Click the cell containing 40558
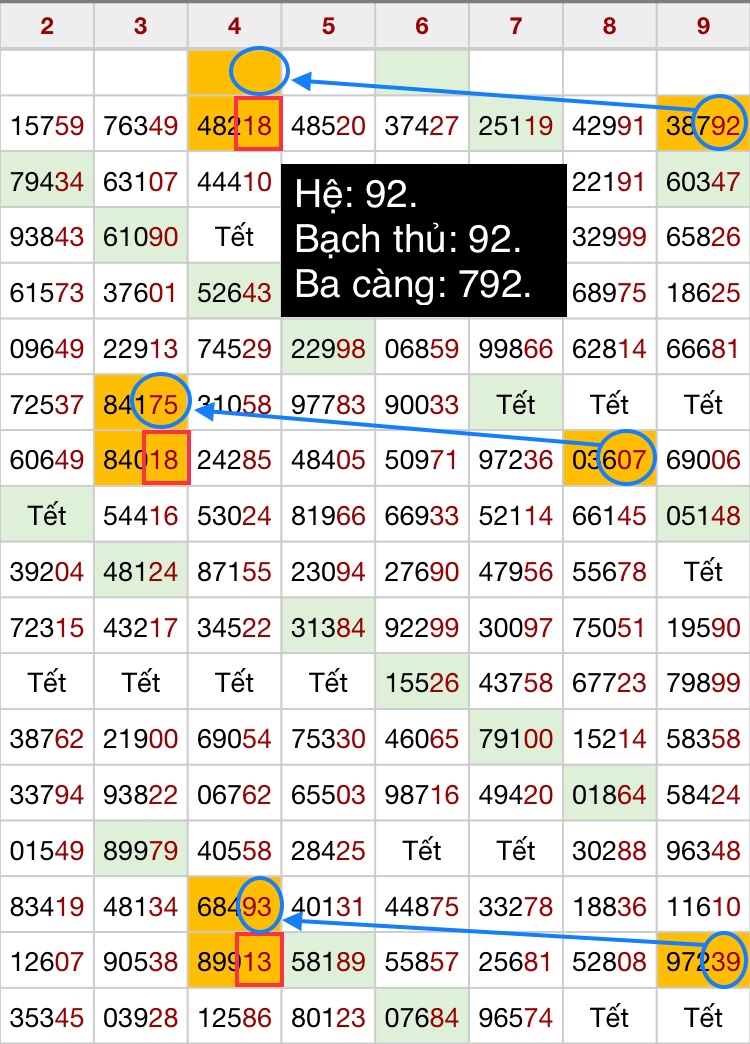Viewport: 750px width, 1044px height. coord(234,850)
